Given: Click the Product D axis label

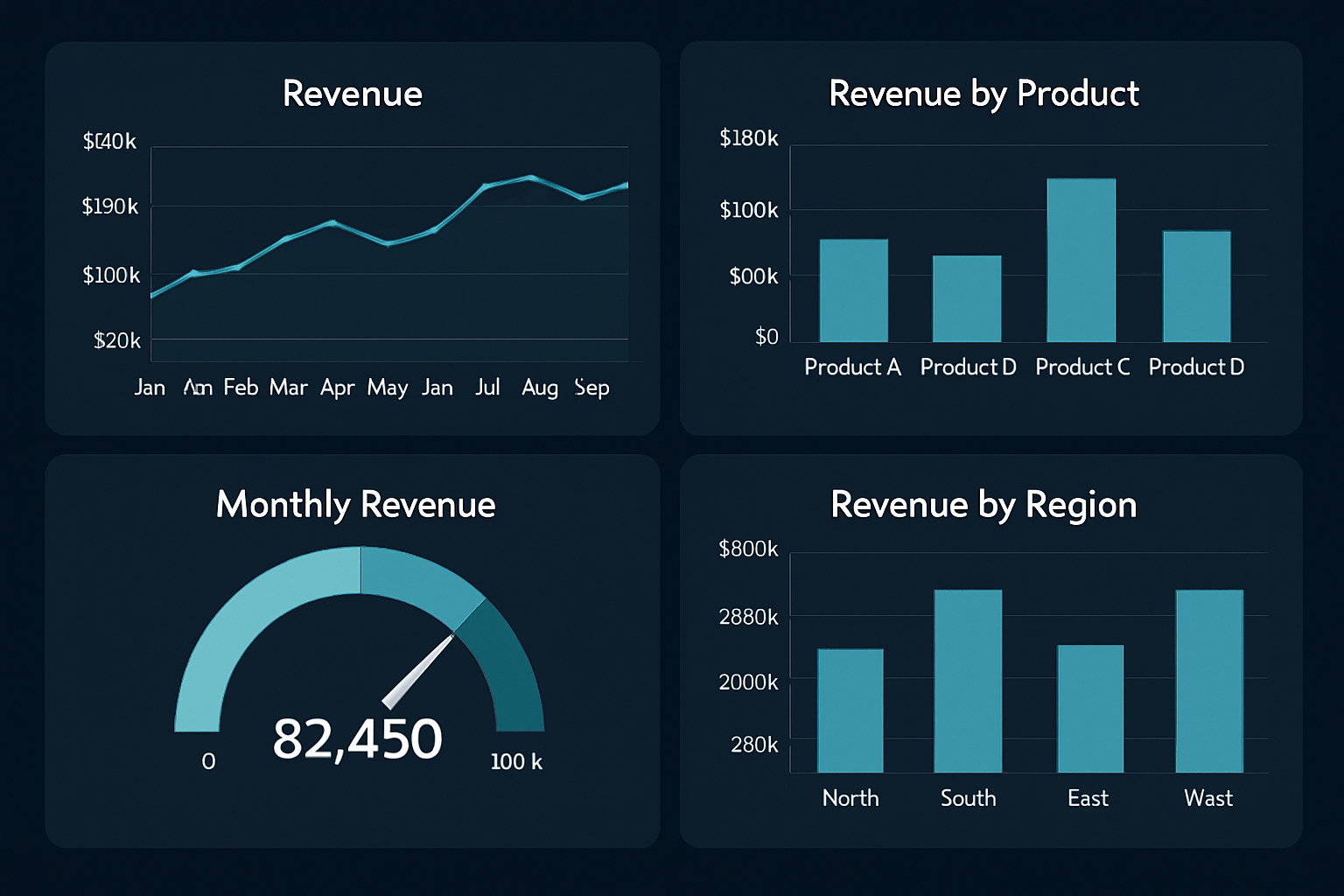Looking at the screenshot, I should (1195, 367).
